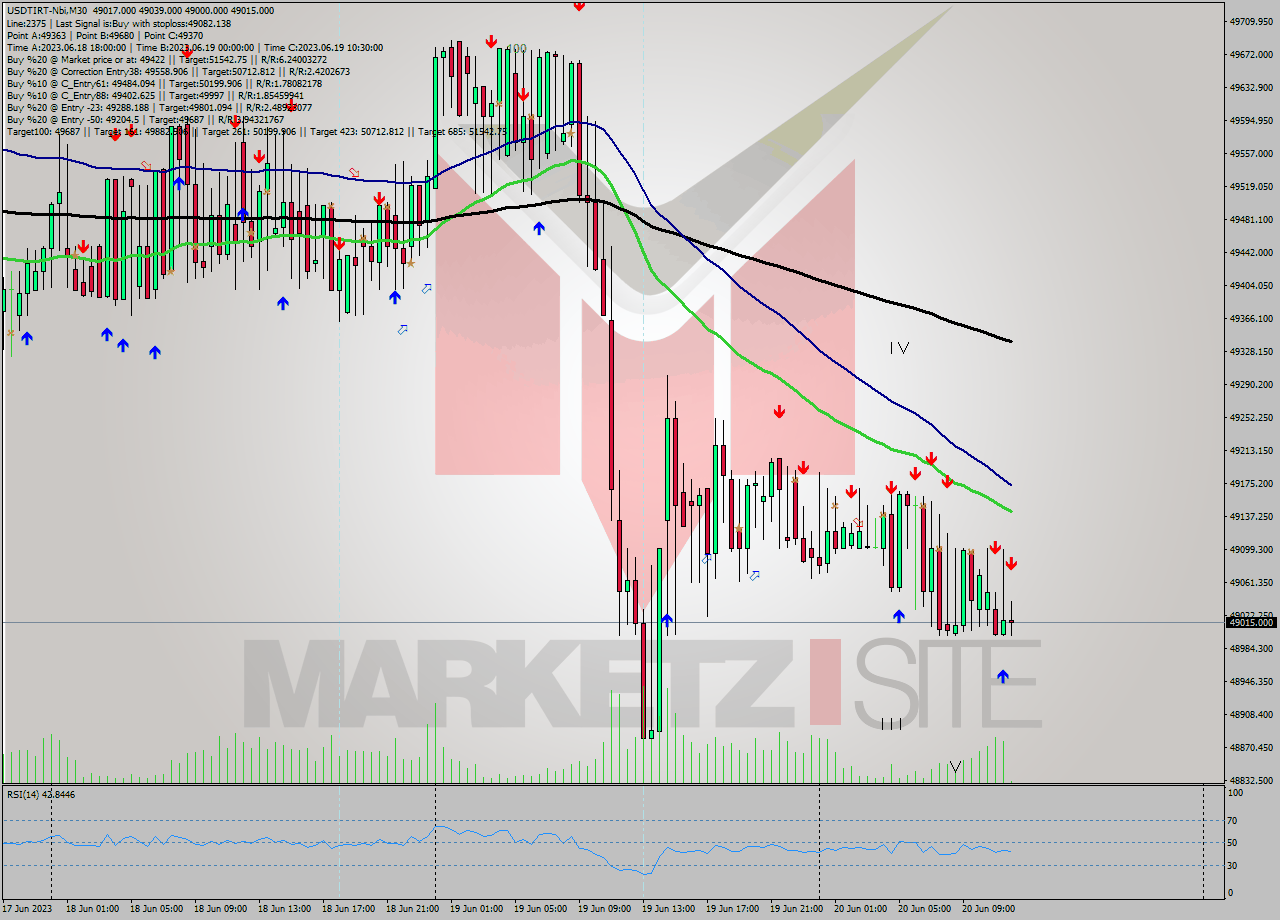Click the 48832.500 price axis label
This screenshot has height=920, width=1280.
tap(1251, 780)
